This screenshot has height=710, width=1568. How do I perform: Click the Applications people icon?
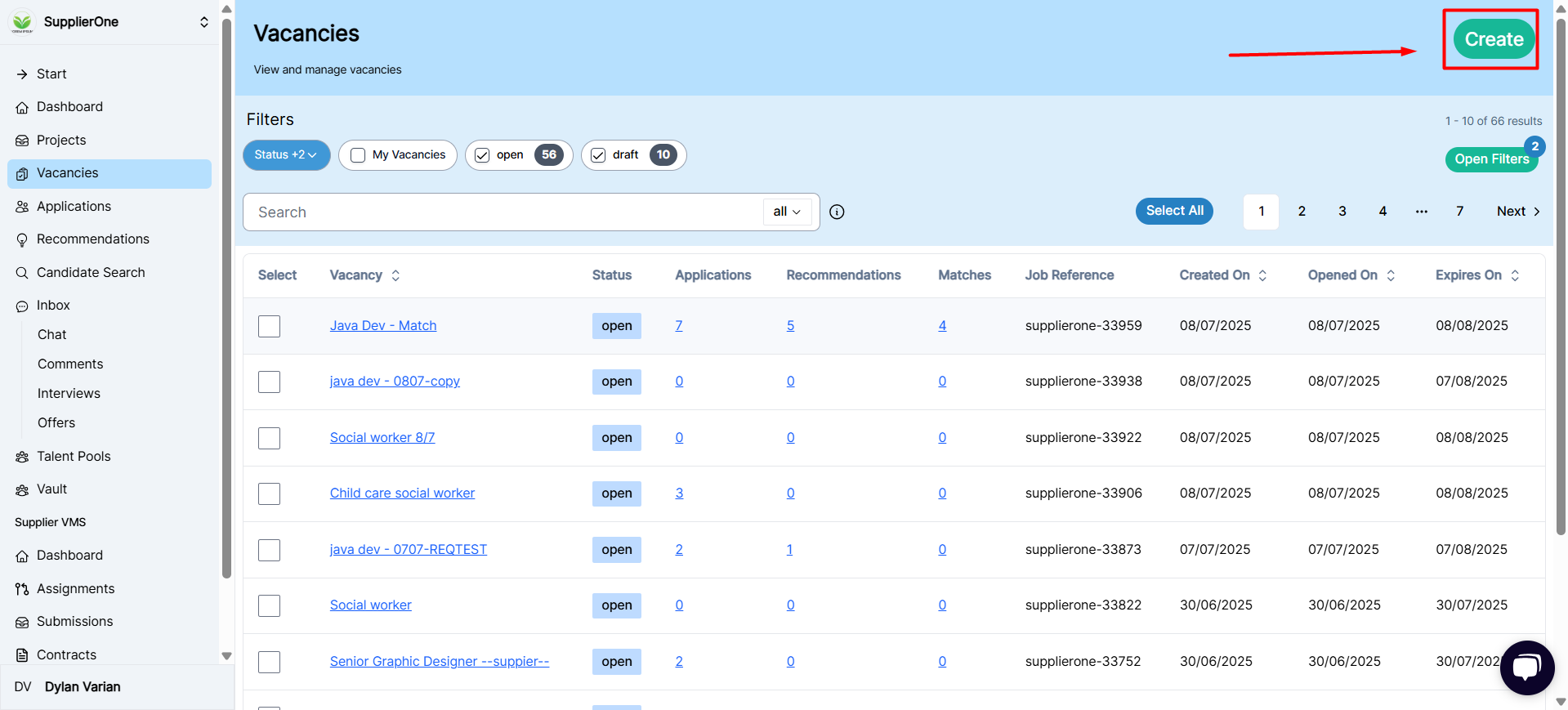point(22,207)
